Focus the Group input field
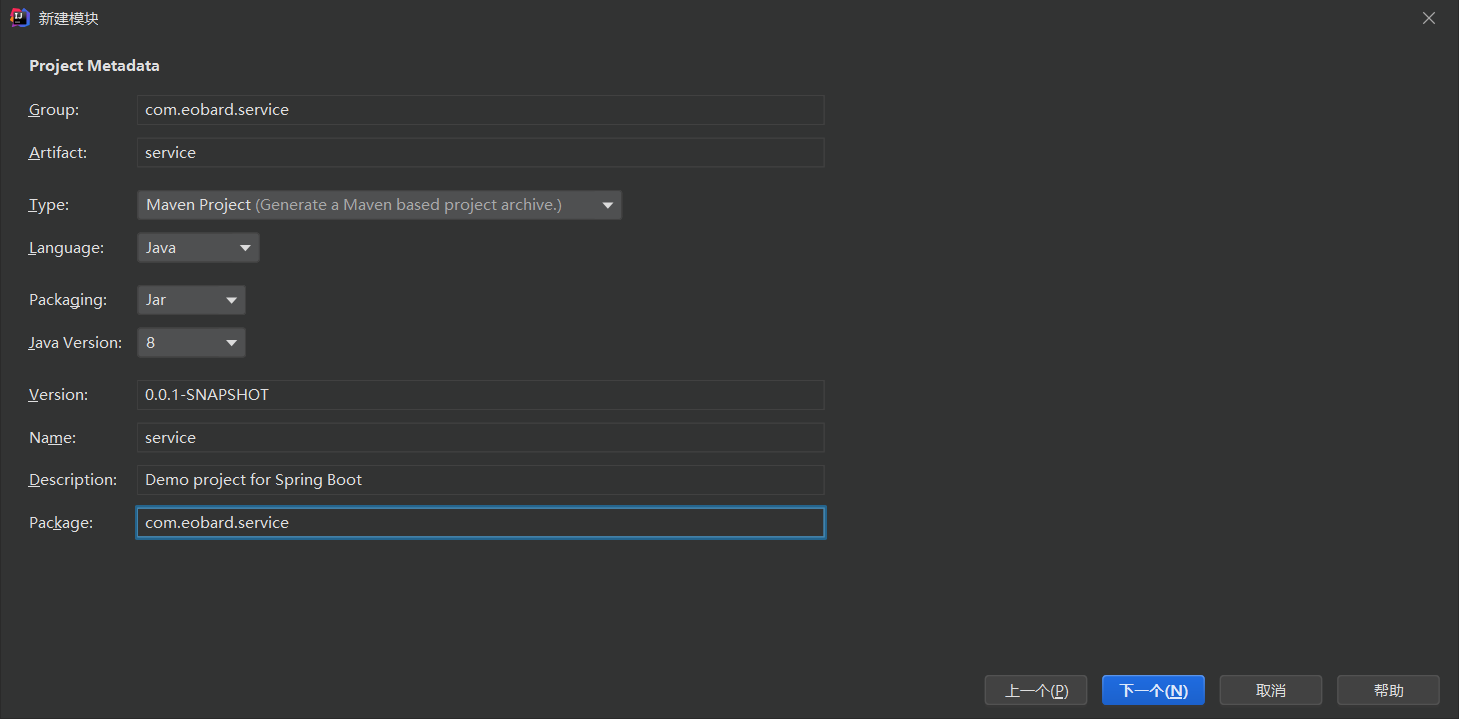The image size is (1459, 719). (x=480, y=110)
